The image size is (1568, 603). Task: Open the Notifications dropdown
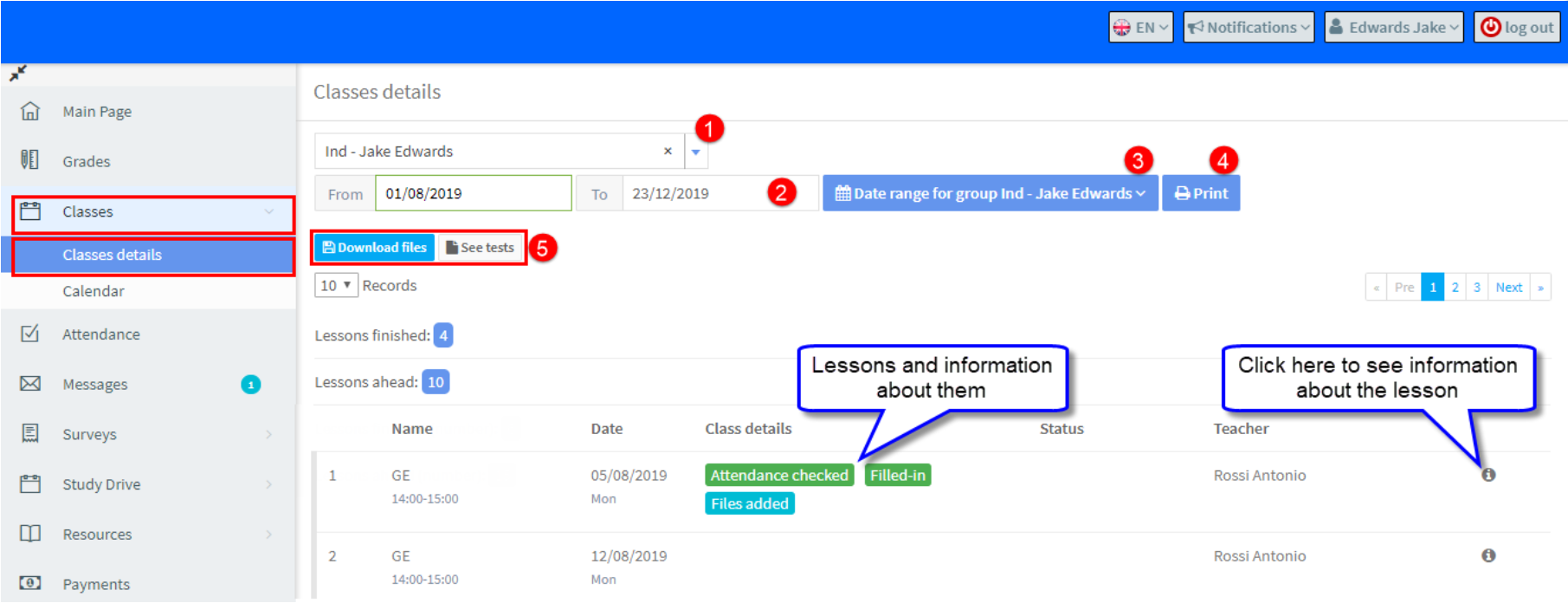(x=1248, y=28)
